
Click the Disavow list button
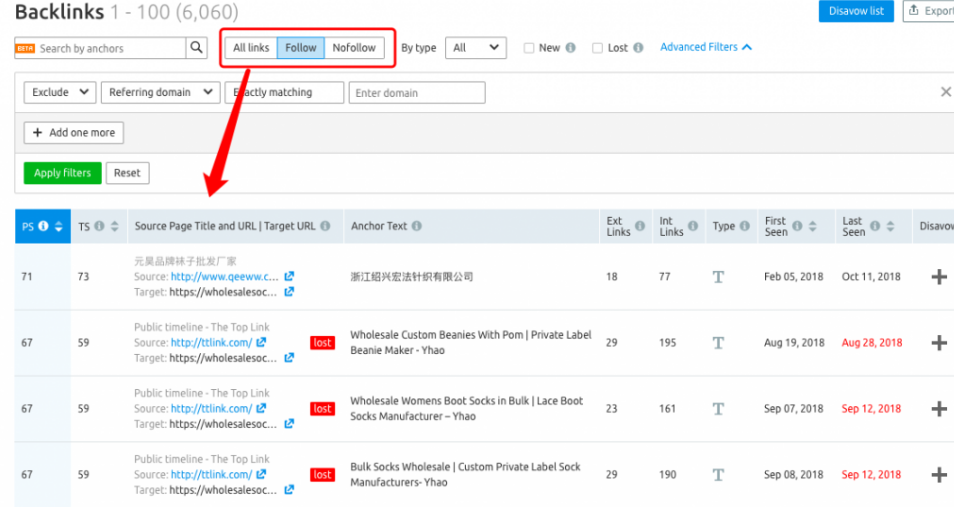(x=856, y=11)
